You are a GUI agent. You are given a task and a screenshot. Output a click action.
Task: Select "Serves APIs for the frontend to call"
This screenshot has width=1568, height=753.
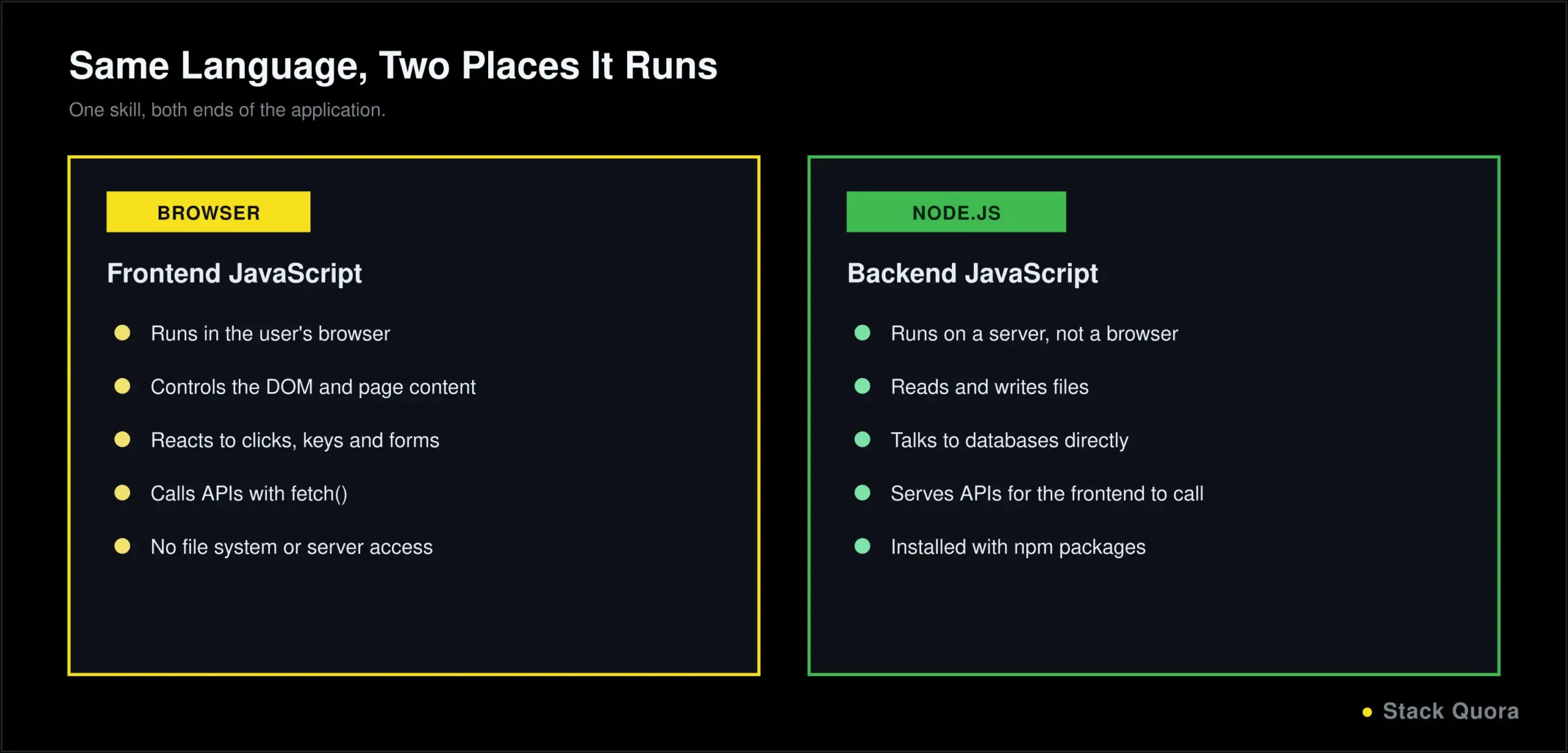click(1047, 494)
